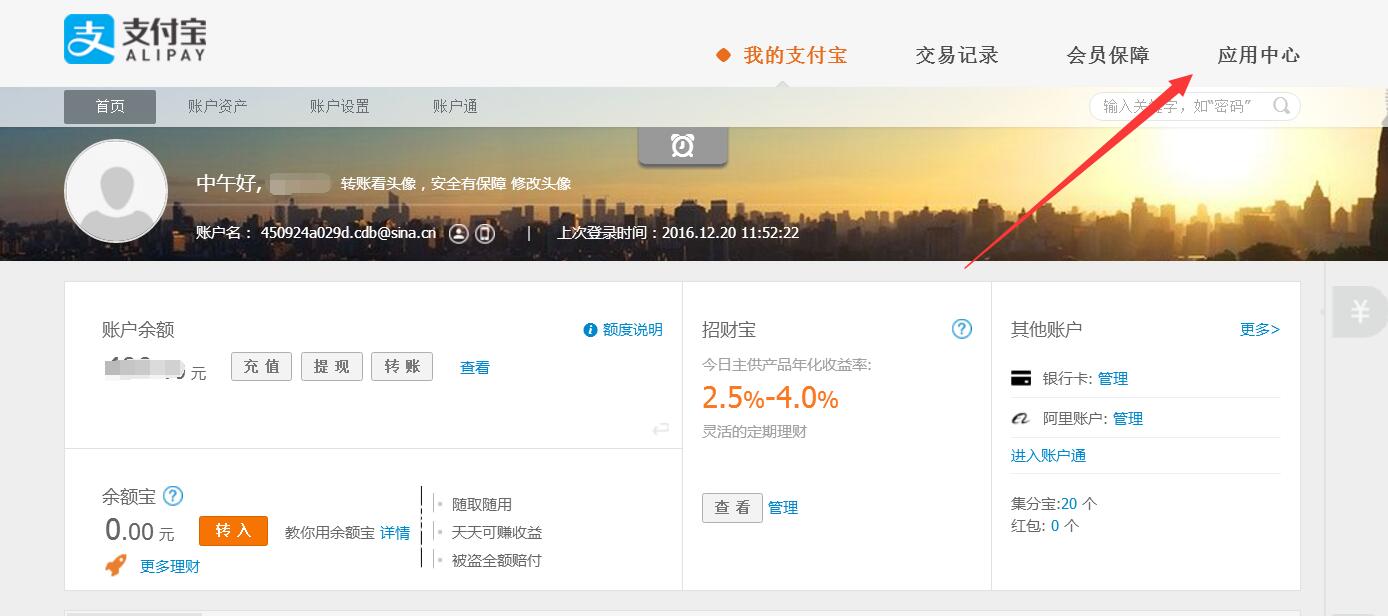The image size is (1388, 616).
Task: Click the 红包 count 0
Action: (x=1055, y=525)
